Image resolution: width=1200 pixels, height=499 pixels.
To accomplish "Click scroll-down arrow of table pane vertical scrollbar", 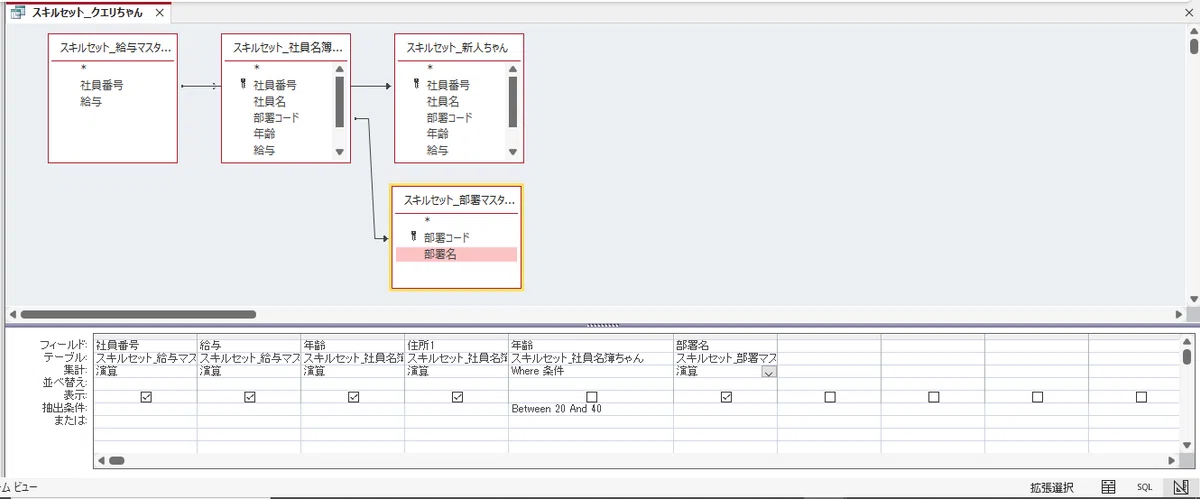I will click(1193, 298).
